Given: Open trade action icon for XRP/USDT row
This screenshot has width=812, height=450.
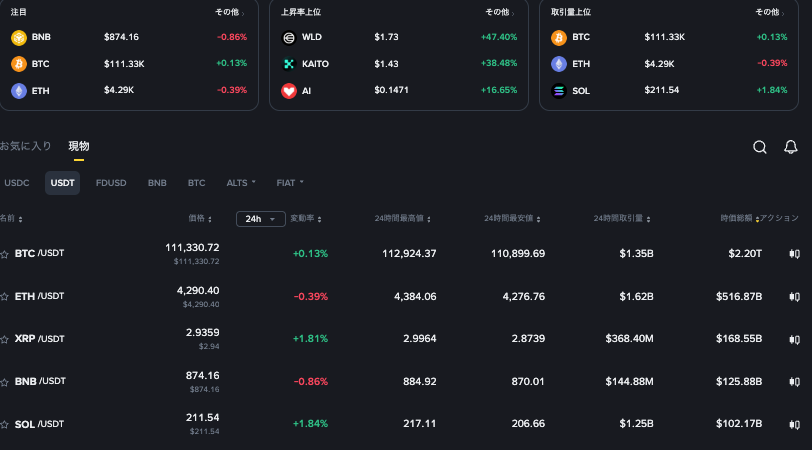Looking at the screenshot, I should [x=794, y=339].
